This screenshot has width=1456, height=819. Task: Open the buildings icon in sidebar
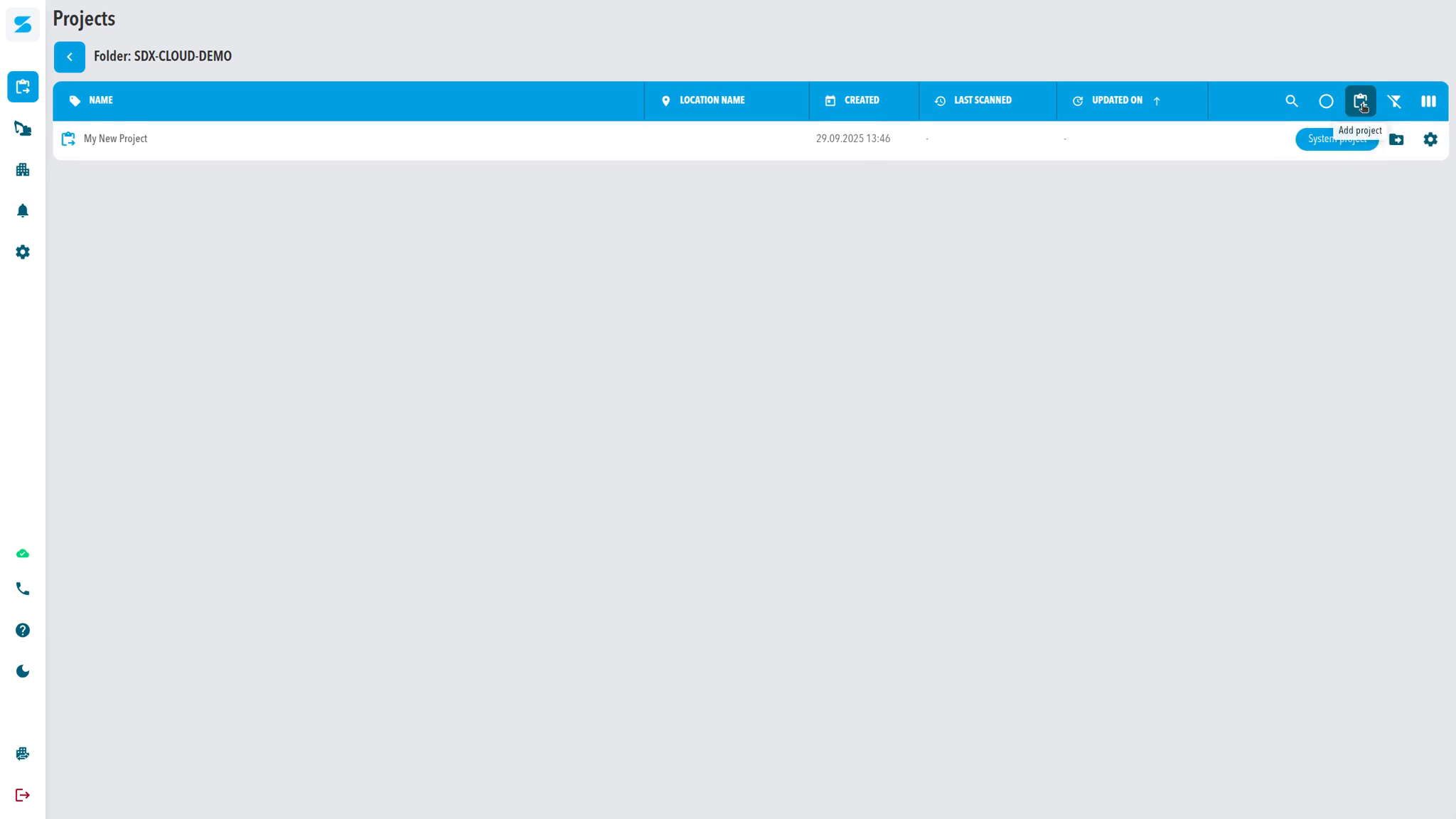tap(23, 170)
